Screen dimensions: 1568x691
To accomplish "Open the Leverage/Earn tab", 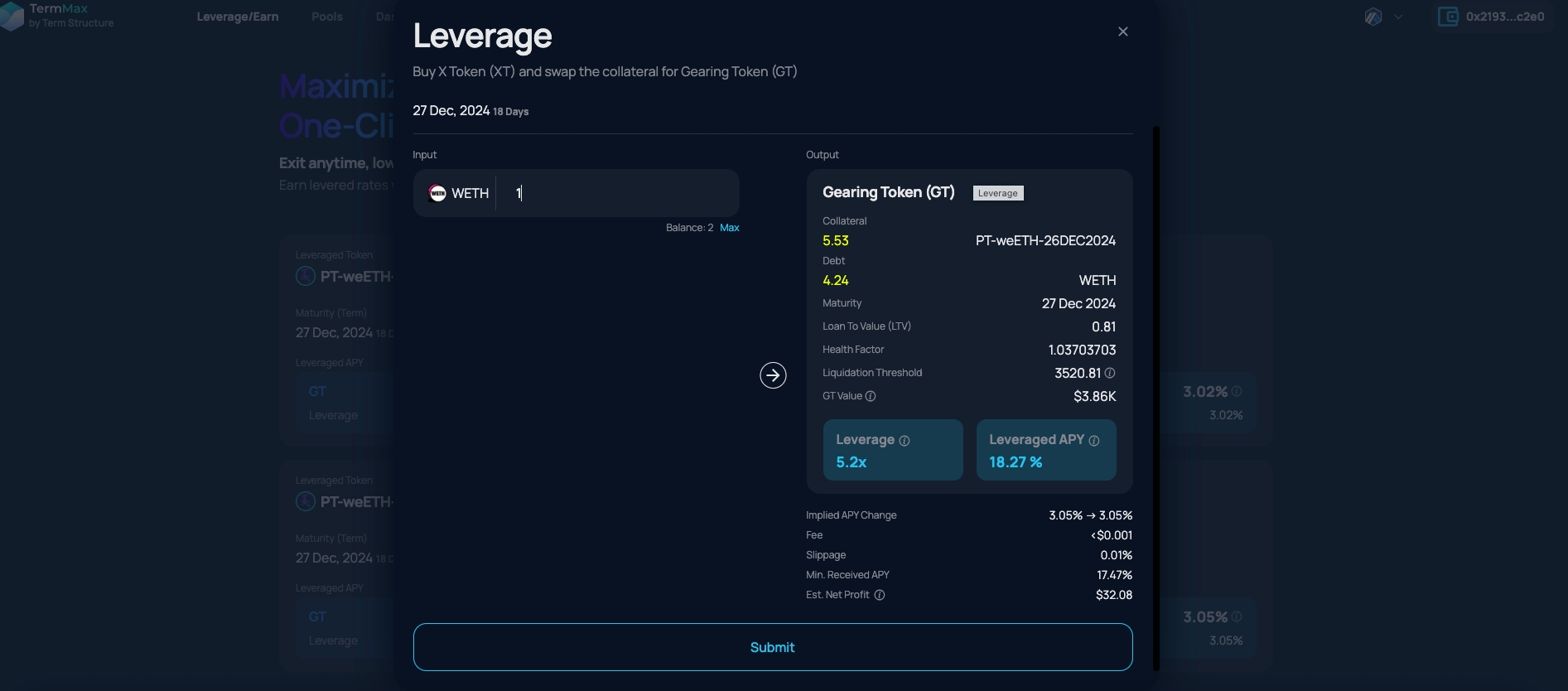I will pos(237,17).
